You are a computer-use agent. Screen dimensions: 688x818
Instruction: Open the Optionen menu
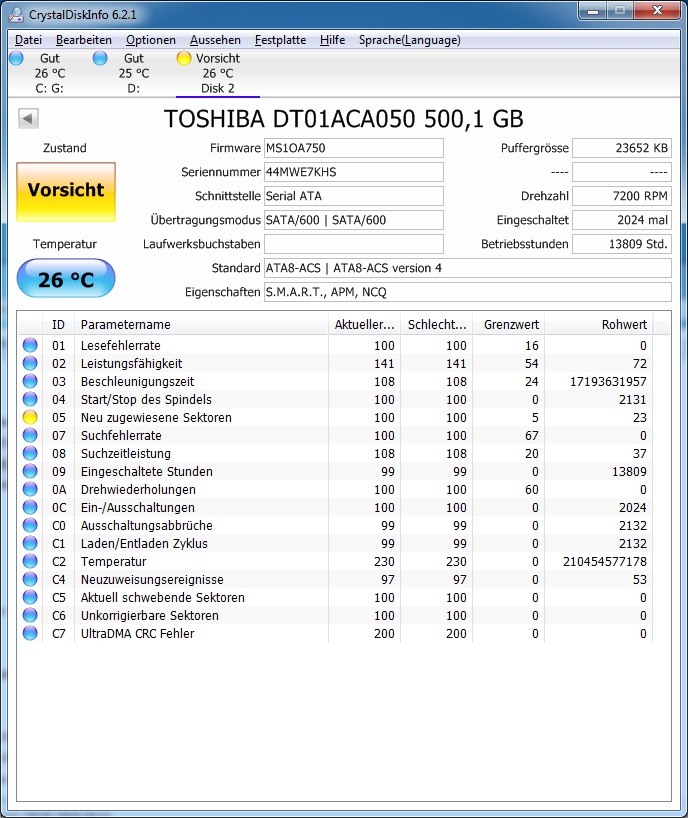pos(151,40)
